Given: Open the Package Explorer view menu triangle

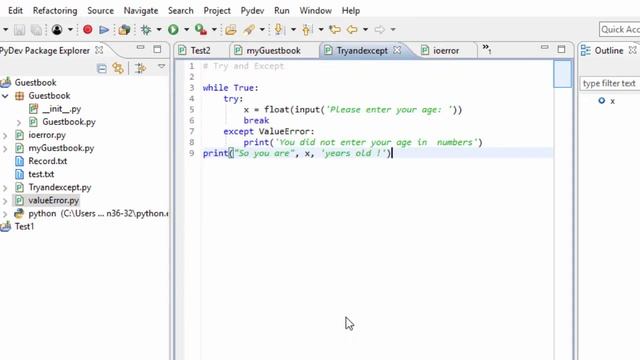Looking at the screenshot, I should point(162,67).
